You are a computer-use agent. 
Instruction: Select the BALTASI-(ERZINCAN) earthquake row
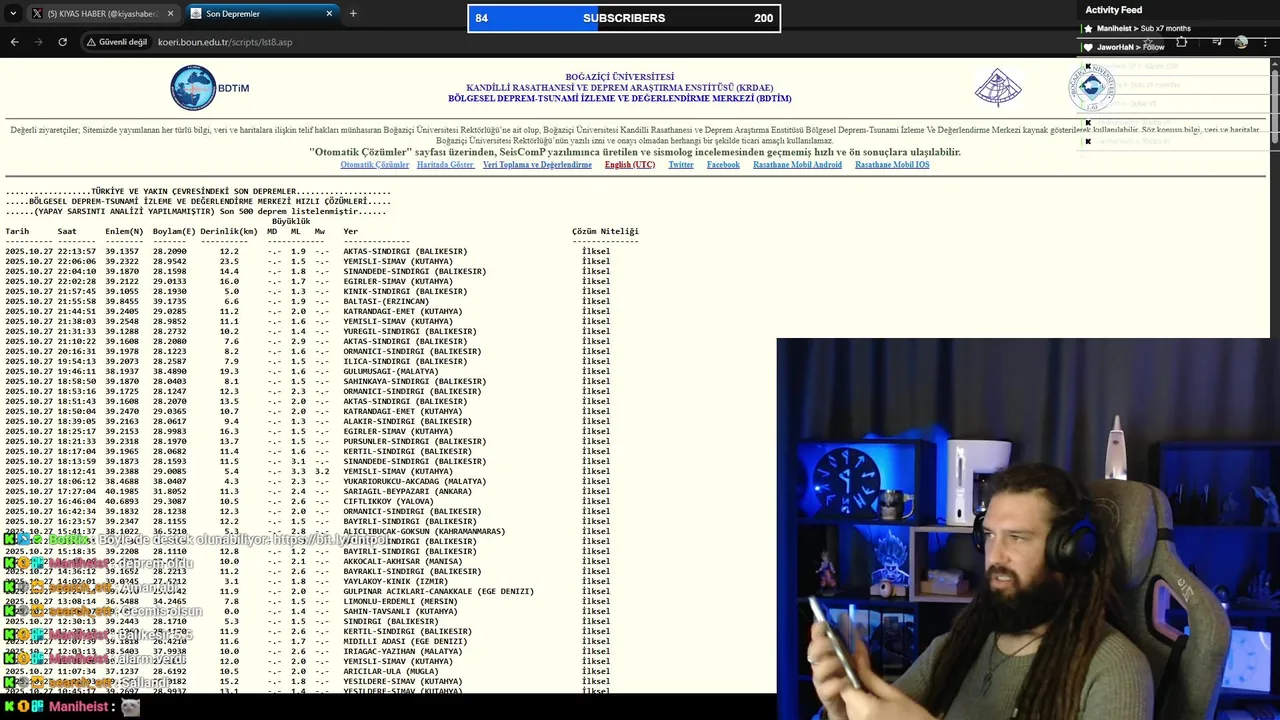click(x=307, y=301)
